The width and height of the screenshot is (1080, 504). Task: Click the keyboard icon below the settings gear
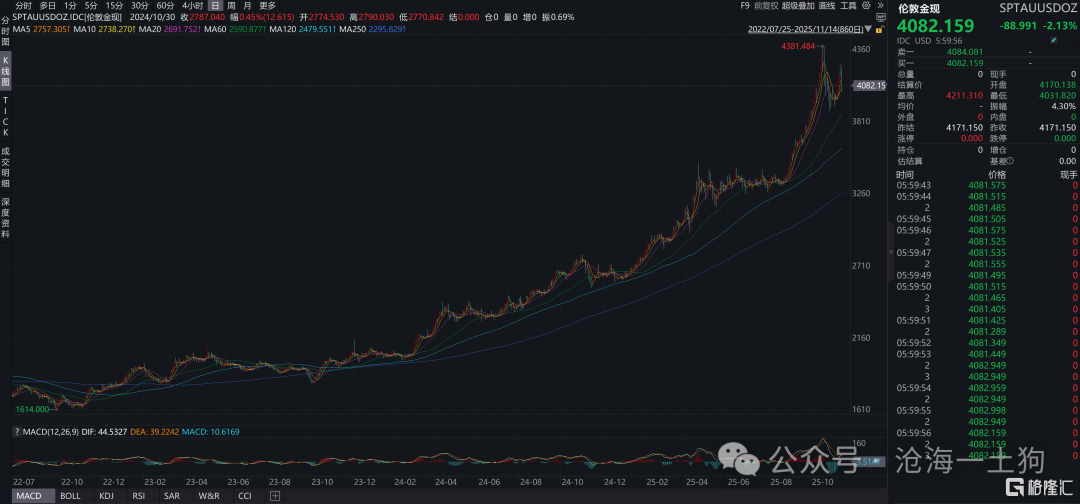point(878,18)
